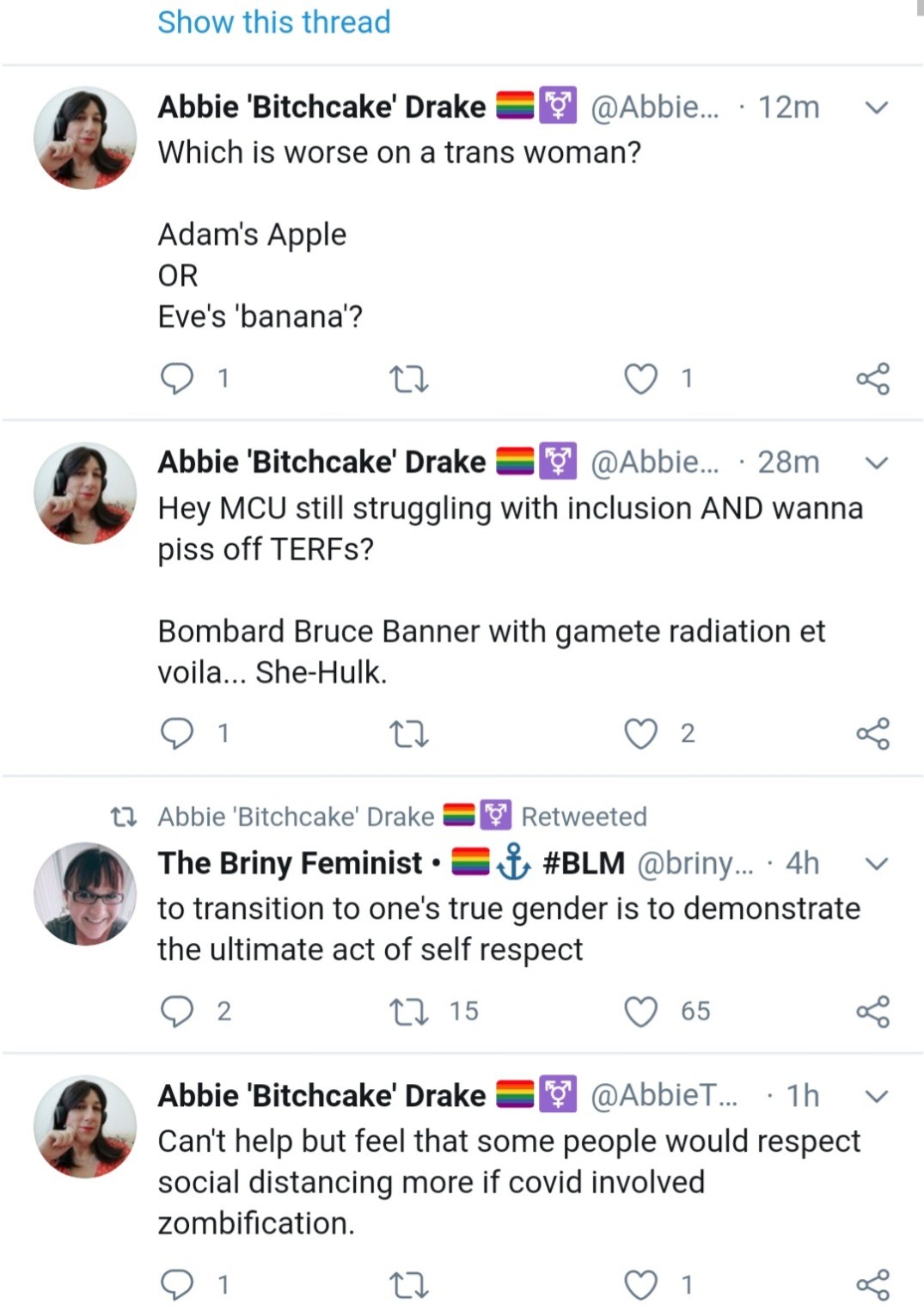This screenshot has height=1310, width=924.
Task: Like the She-Hulk tweet
Action: pyautogui.click(x=640, y=733)
